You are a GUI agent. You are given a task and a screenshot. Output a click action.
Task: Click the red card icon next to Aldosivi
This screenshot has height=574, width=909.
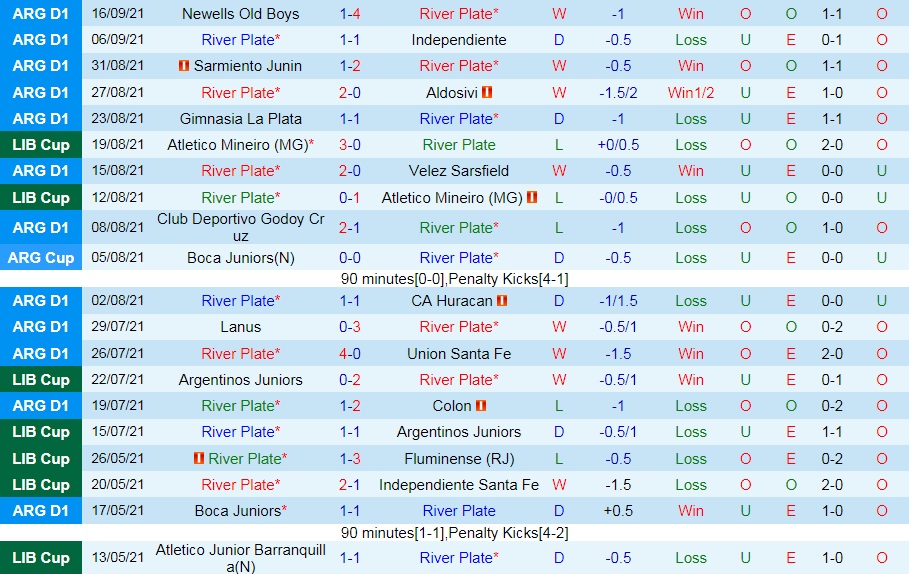(487, 92)
